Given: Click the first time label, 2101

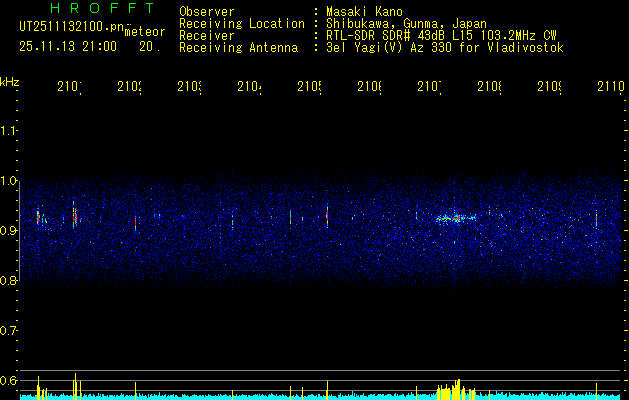Looking at the screenshot, I should click(70, 86).
